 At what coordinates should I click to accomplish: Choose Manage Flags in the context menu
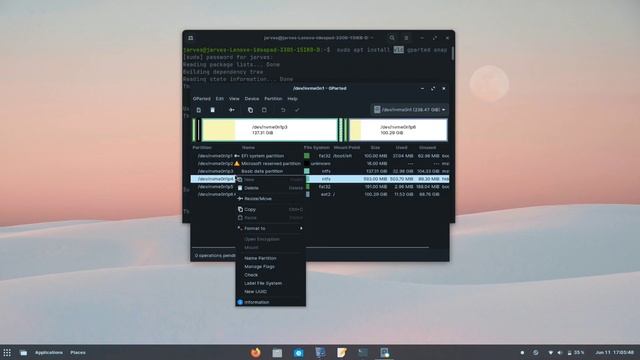271,267
